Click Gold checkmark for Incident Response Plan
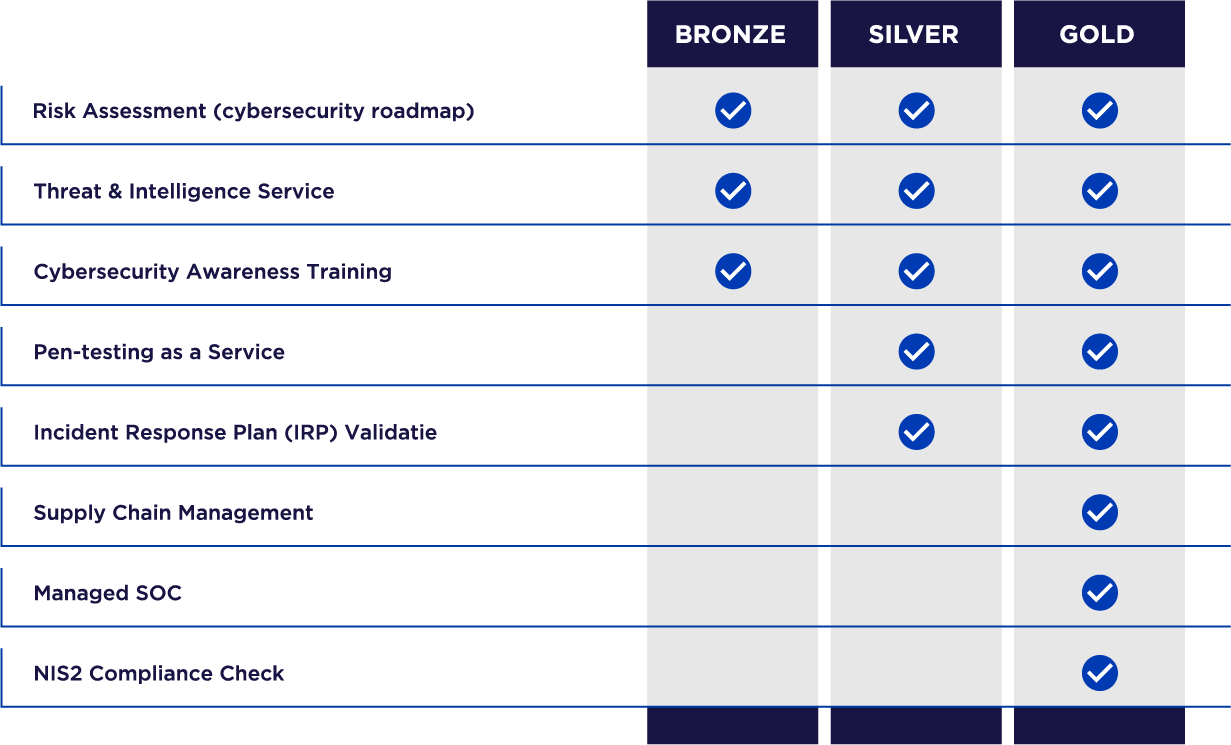The height and width of the screenshot is (745, 1231). (x=1100, y=432)
